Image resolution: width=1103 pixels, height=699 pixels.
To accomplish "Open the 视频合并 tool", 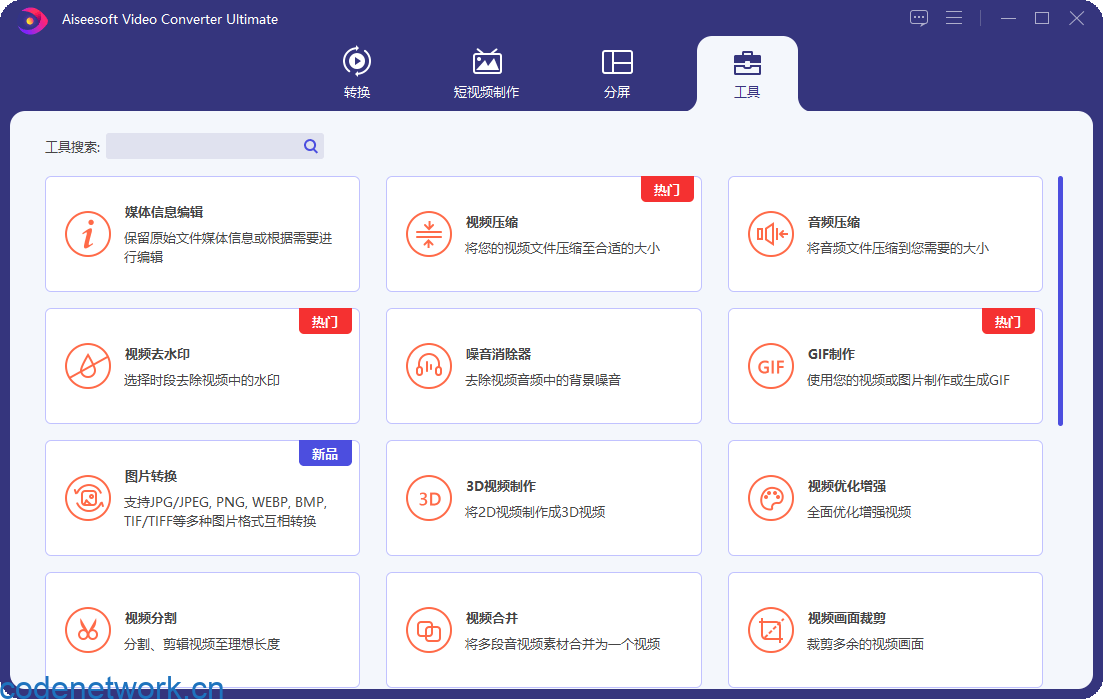I will [x=543, y=630].
